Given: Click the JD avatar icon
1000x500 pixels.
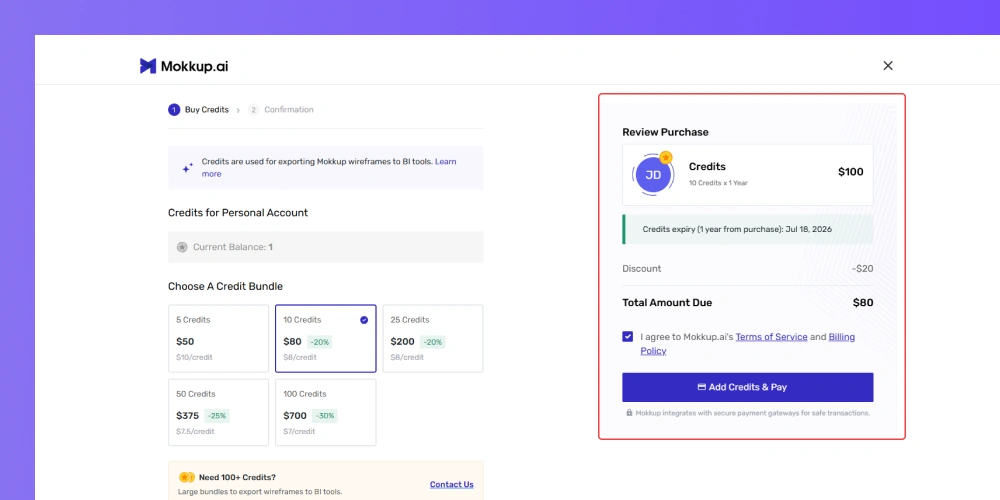Looking at the screenshot, I should 653,175.
